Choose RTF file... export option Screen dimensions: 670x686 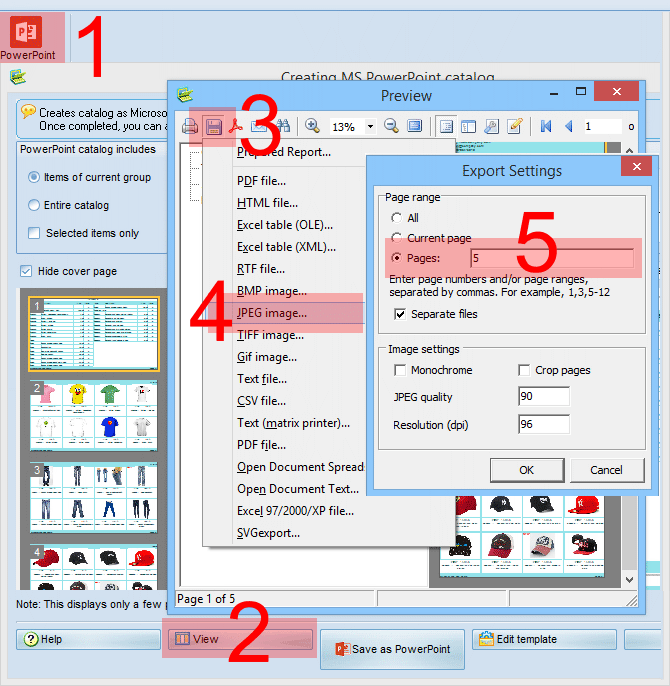pyautogui.click(x=284, y=269)
